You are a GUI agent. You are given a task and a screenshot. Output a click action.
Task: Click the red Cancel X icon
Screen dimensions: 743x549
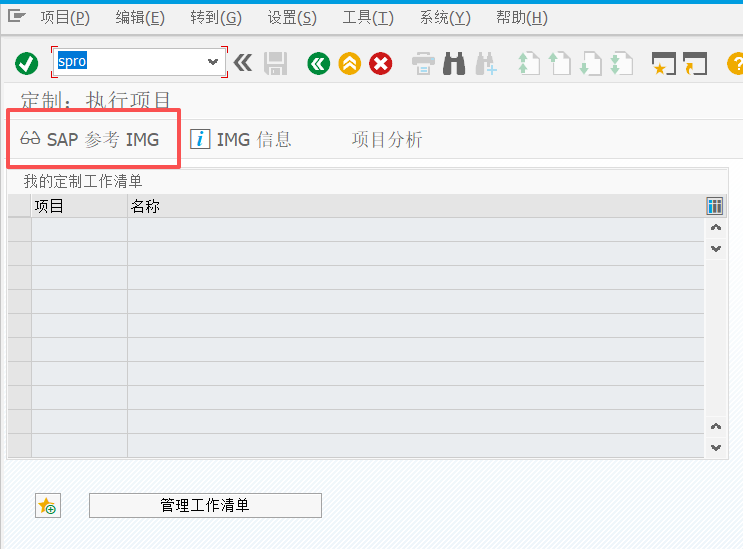(x=381, y=63)
